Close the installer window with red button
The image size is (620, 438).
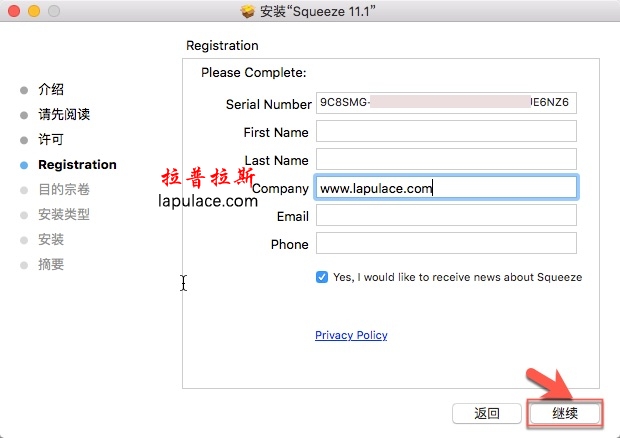14,11
